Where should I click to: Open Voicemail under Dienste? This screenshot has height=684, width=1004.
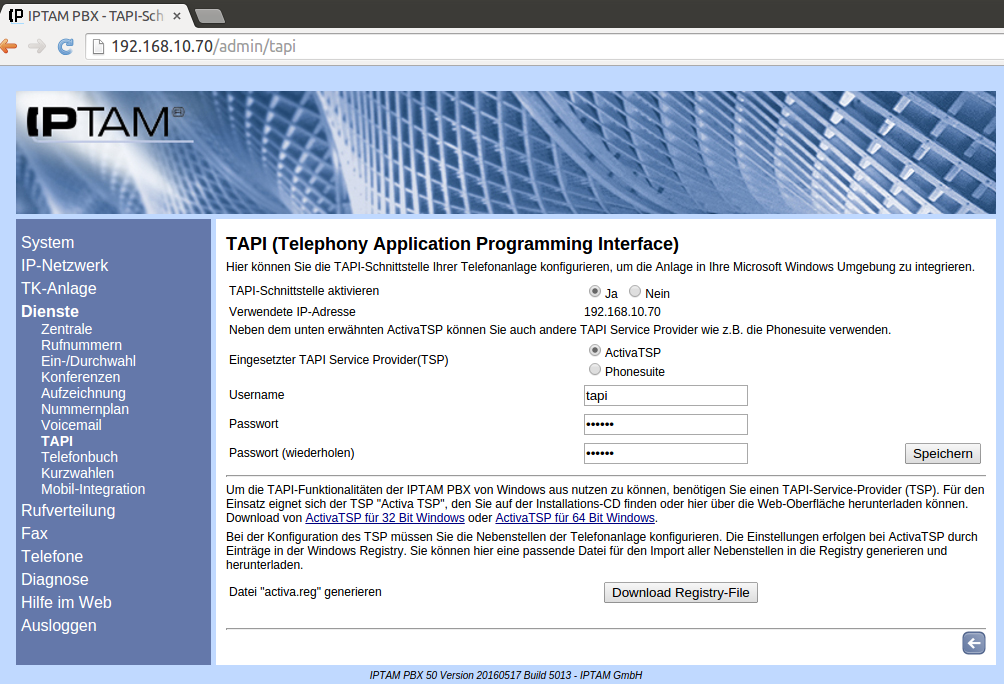(71, 425)
